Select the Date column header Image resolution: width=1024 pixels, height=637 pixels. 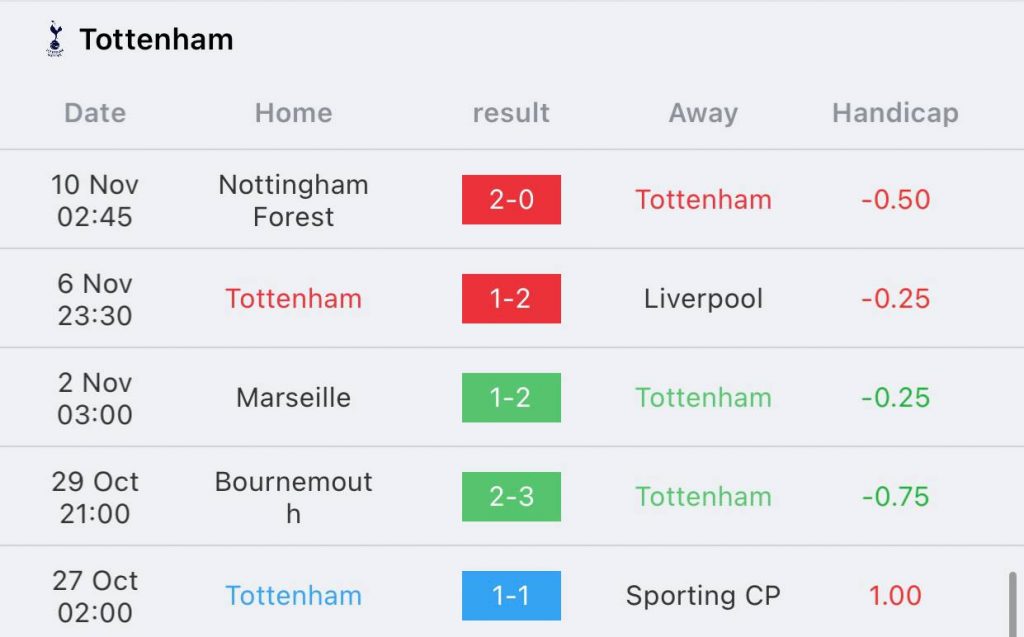95,113
